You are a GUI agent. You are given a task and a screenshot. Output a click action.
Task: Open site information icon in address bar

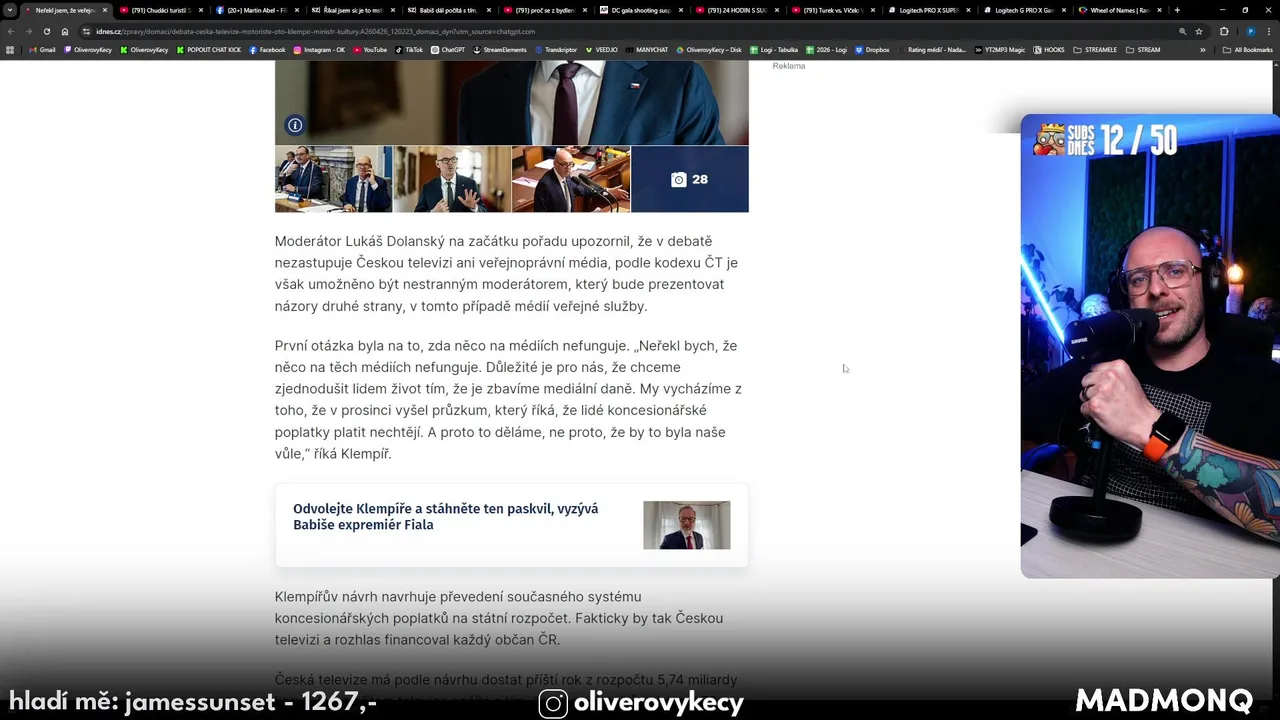click(87, 31)
